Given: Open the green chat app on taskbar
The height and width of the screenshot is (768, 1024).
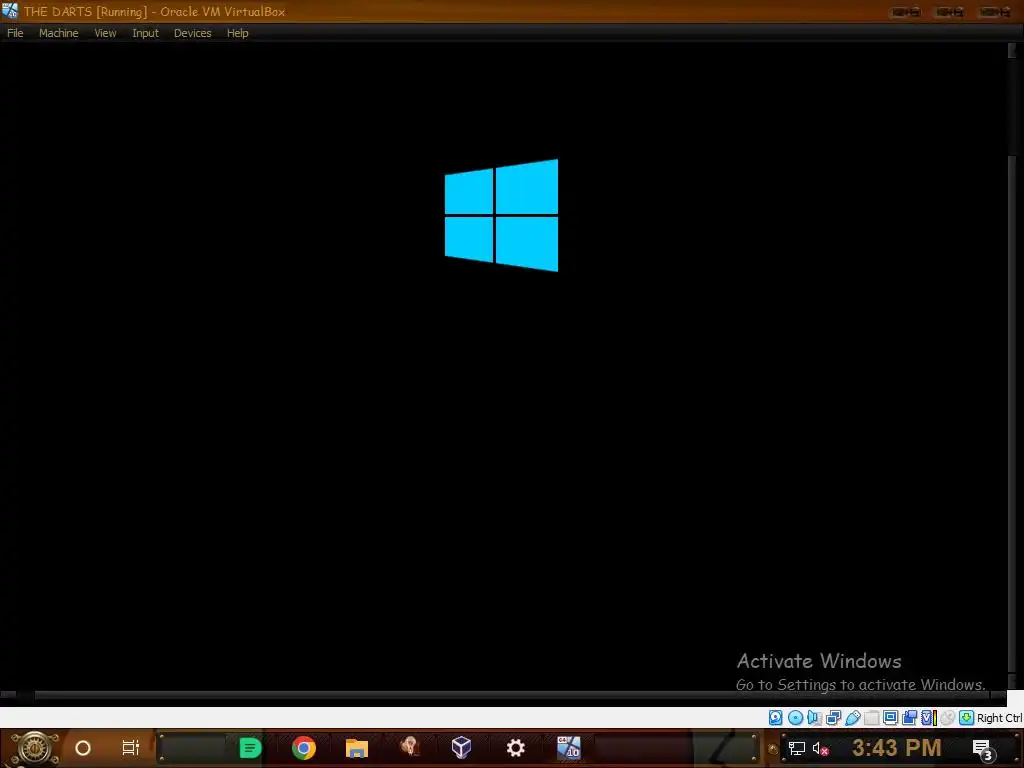Looking at the screenshot, I should pyautogui.click(x=250, y=748).
